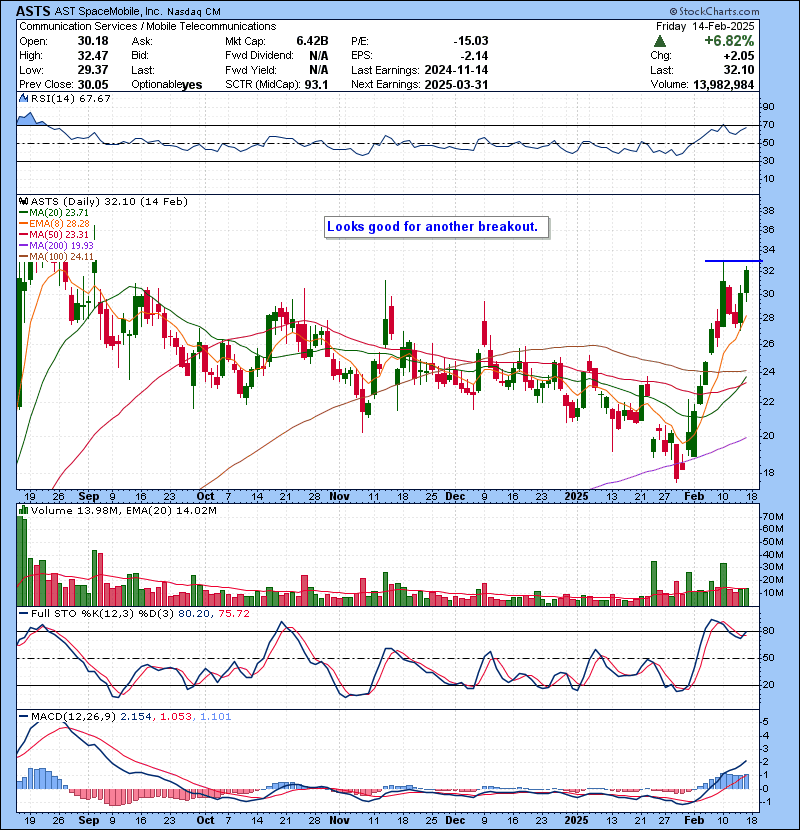Click the Fwd Yield N/A value

[319, 70]
